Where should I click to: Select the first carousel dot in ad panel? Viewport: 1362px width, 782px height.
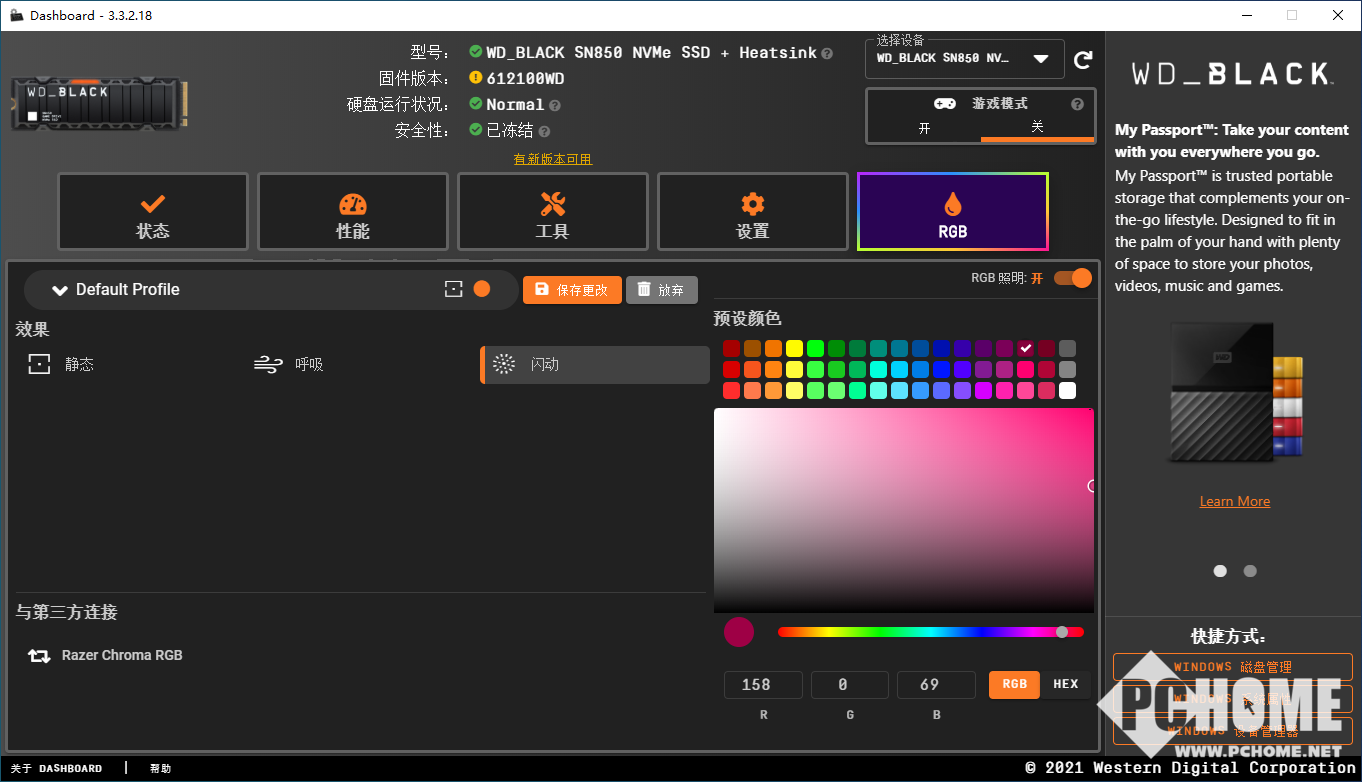click(x=1220, y=571)
